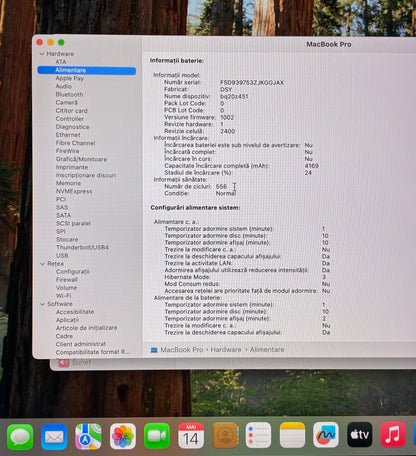This screenshot has width=416, height=456.
Task: Select Bluetooth in the sidebar
Action: coord(69,94)
